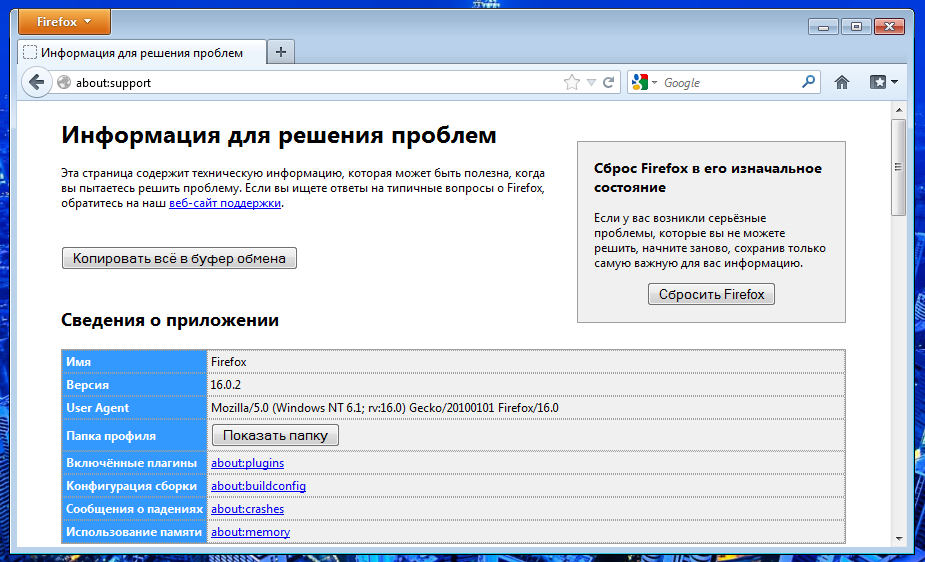Click the Сбросить Firefox button

pos(711,294)
